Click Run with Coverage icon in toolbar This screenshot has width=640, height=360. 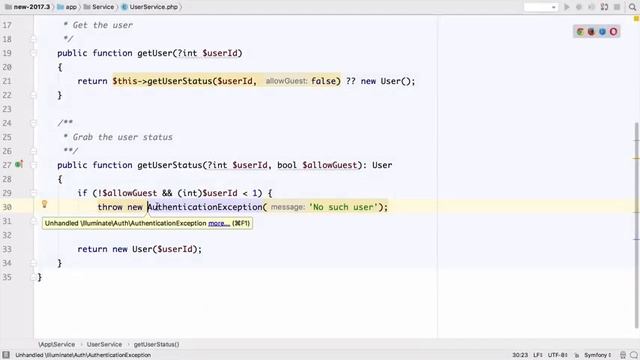coord(591,7)
